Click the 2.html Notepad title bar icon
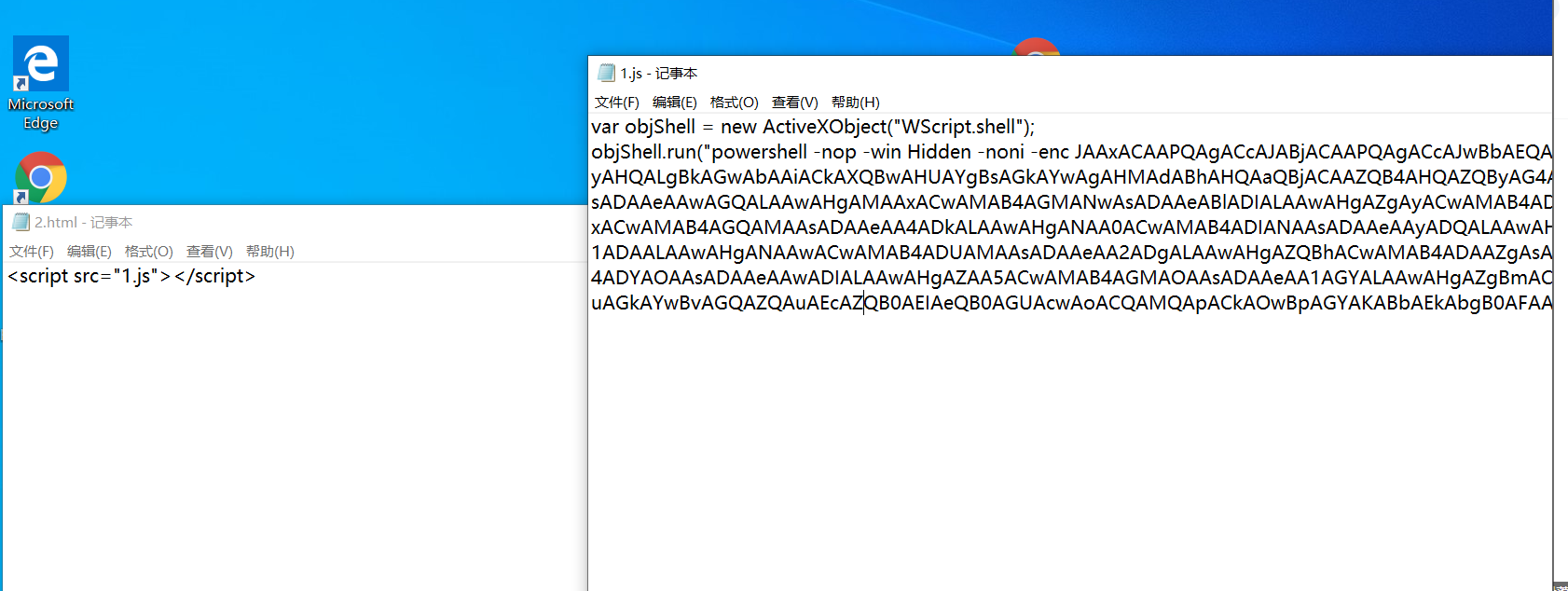This screenshot has width=1568, height=591. pyautogui.click(x=21, y=222)
